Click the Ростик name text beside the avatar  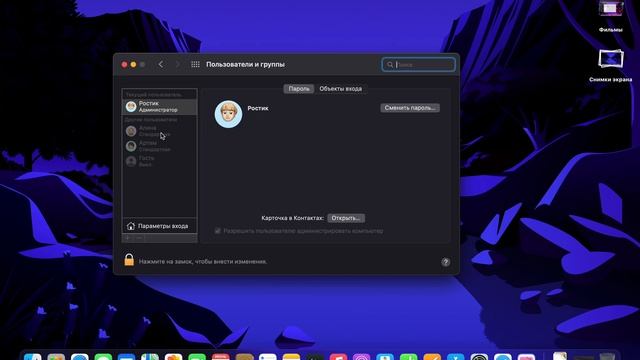(258, 108)
